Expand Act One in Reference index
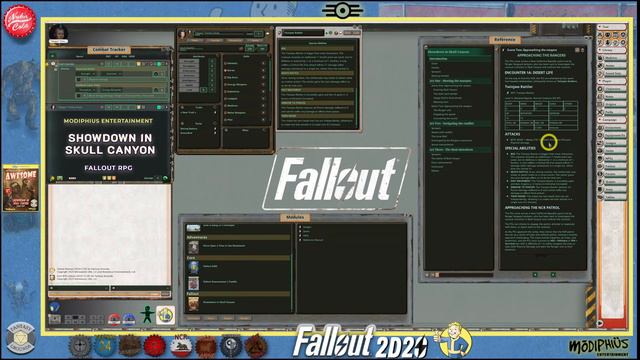The height and width of the screenshot is (360, 640). click(x=459, y=81)
